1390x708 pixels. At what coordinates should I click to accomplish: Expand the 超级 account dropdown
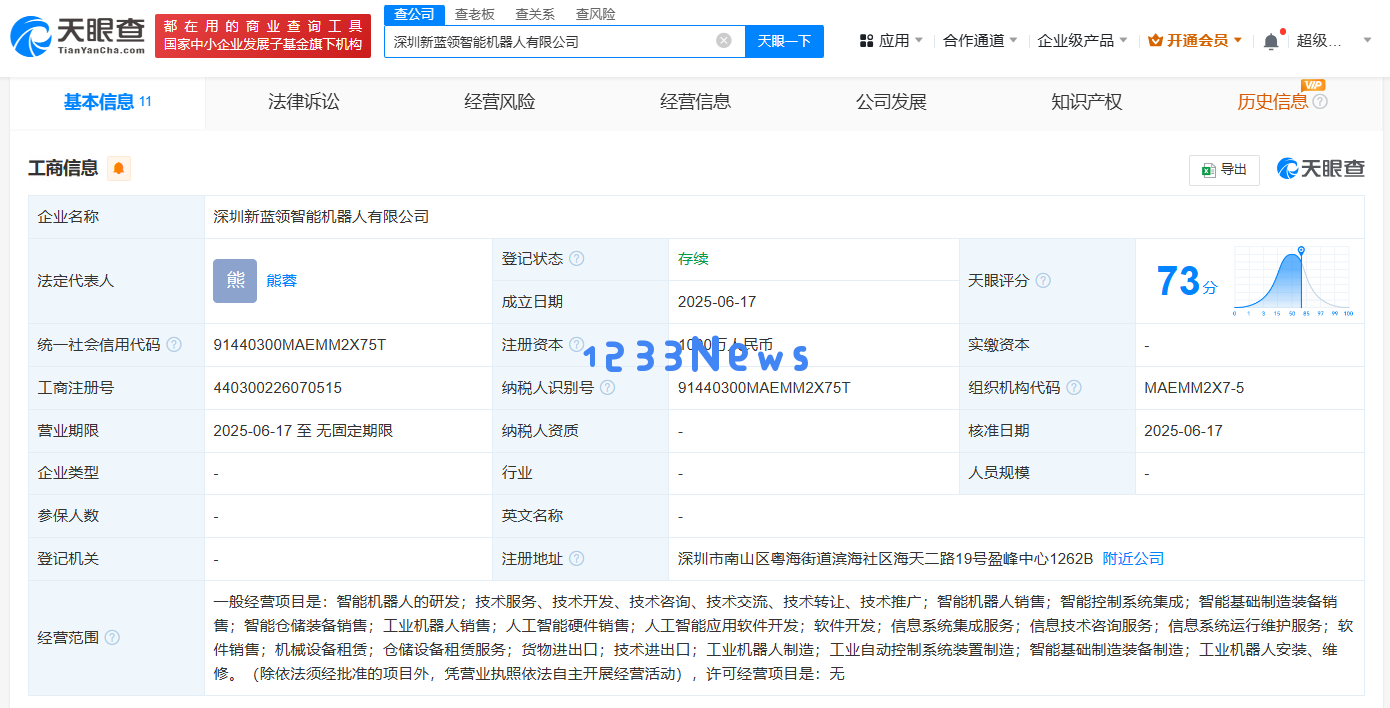pos(1335,41)
